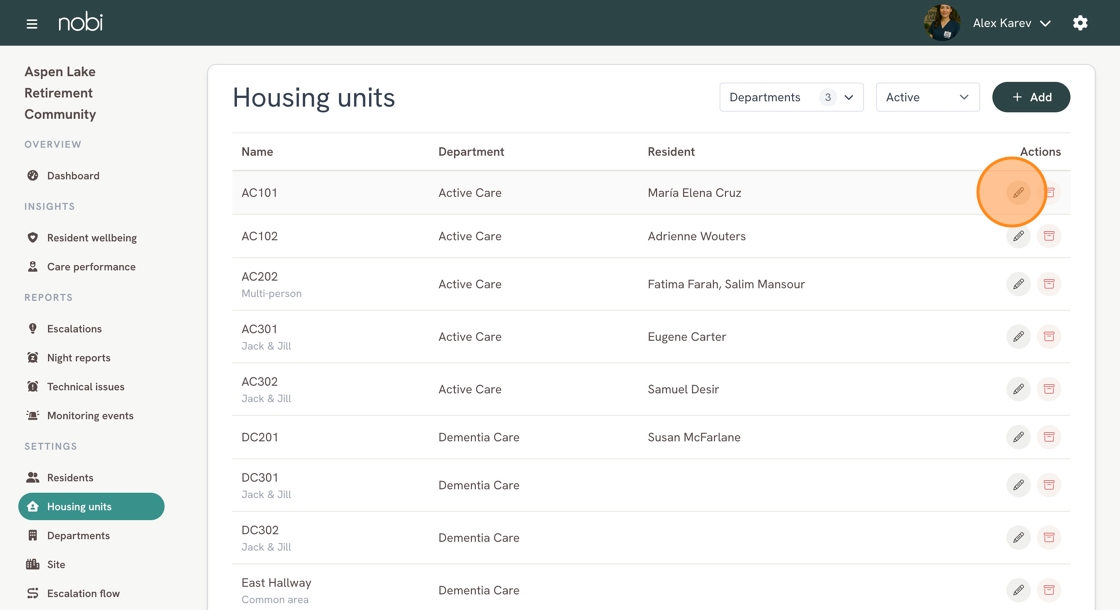
Task: Select resident Samuel Desir
Action: pyautogui.click(x=684, y=389)
